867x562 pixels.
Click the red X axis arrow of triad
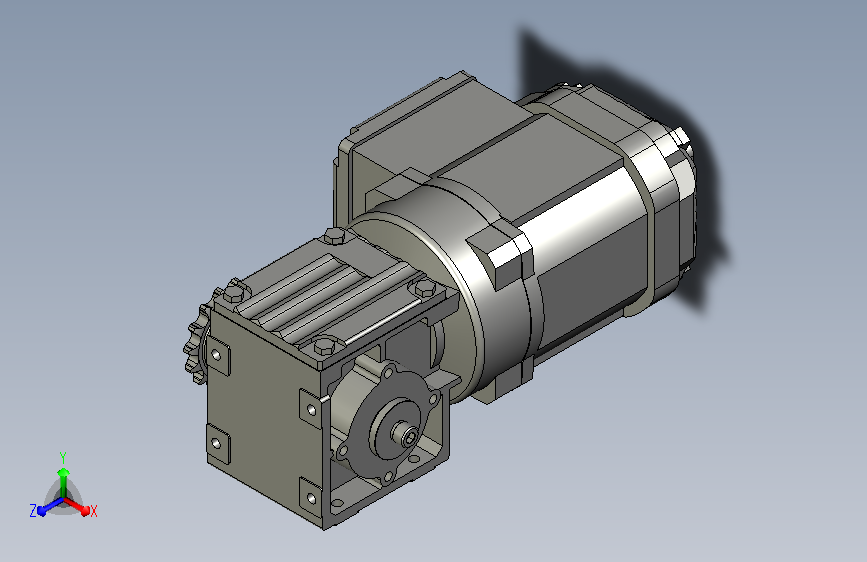[78, 506]
